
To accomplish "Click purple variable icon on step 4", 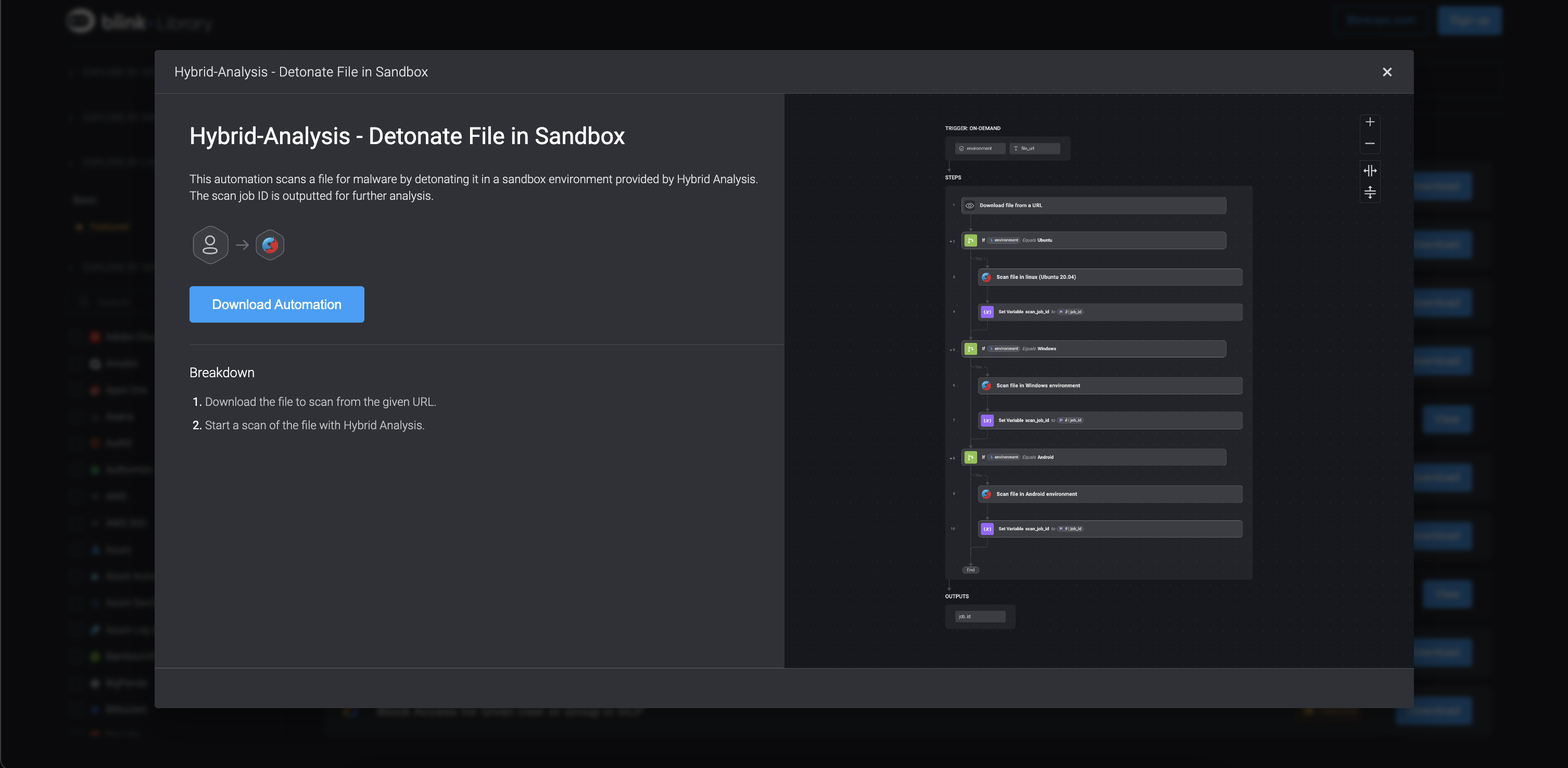I will [x=987, y=312].
